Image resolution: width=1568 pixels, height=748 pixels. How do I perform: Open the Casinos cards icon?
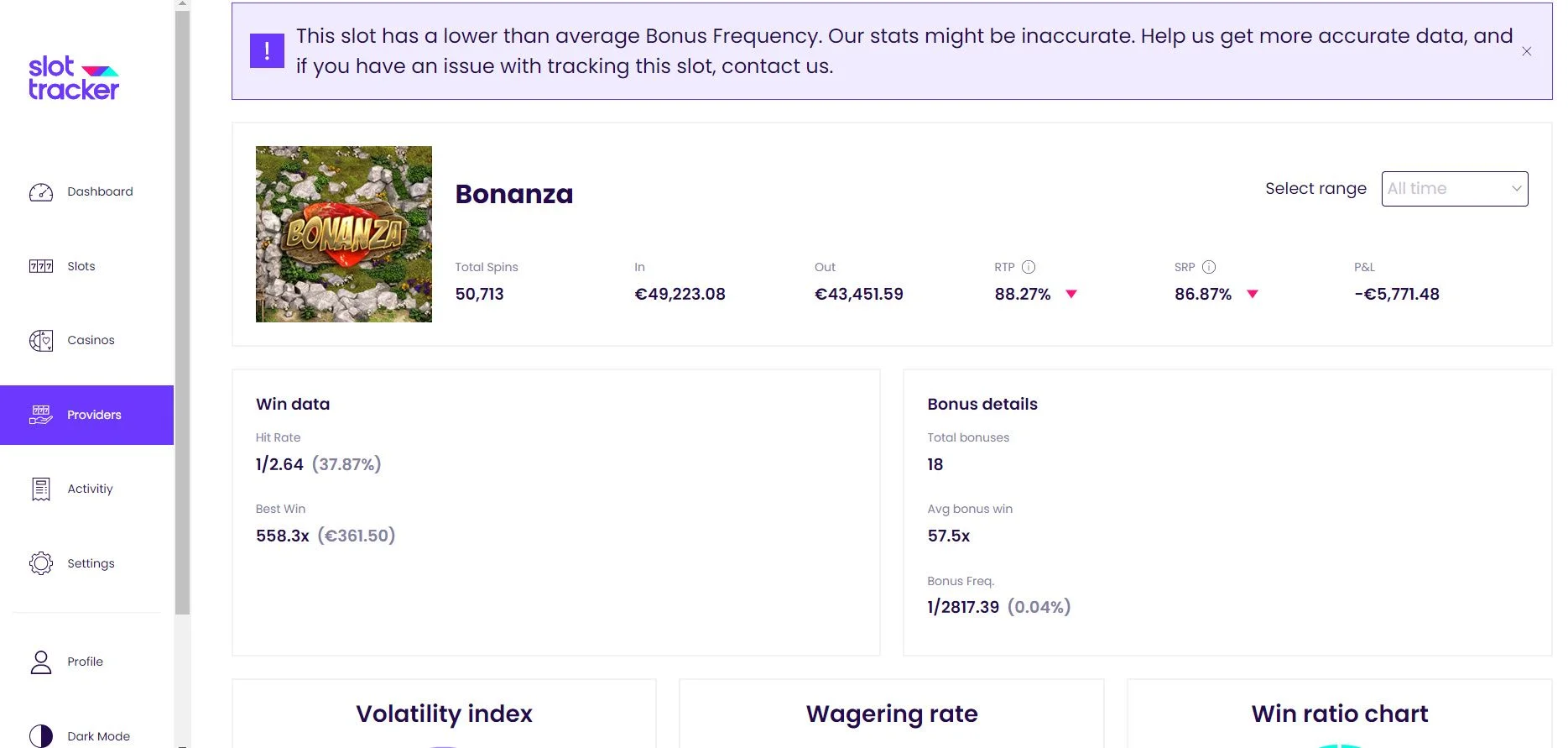pos(41,340)
